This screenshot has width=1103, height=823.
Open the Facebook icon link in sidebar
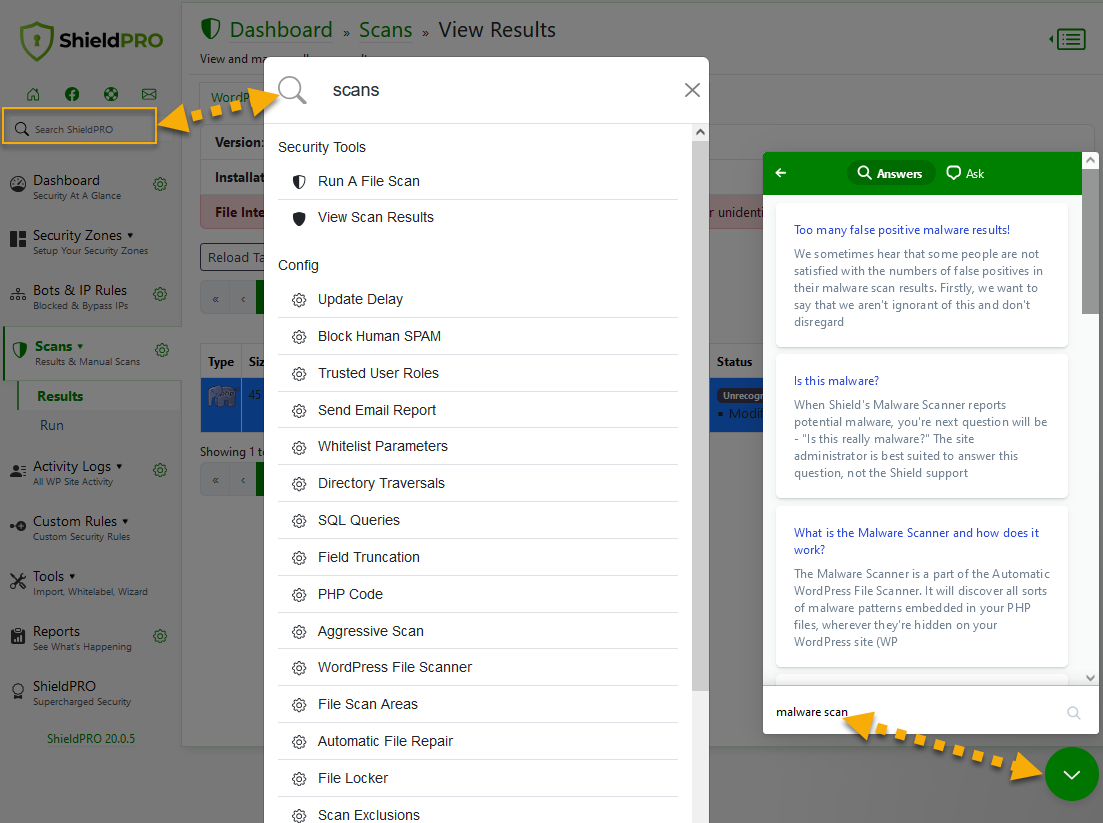click(x=72, y=94)
